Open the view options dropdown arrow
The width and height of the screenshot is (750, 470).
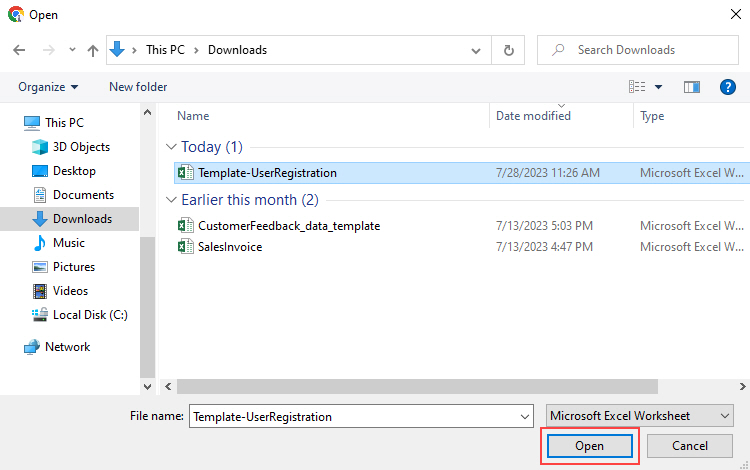tap(659, 87)
